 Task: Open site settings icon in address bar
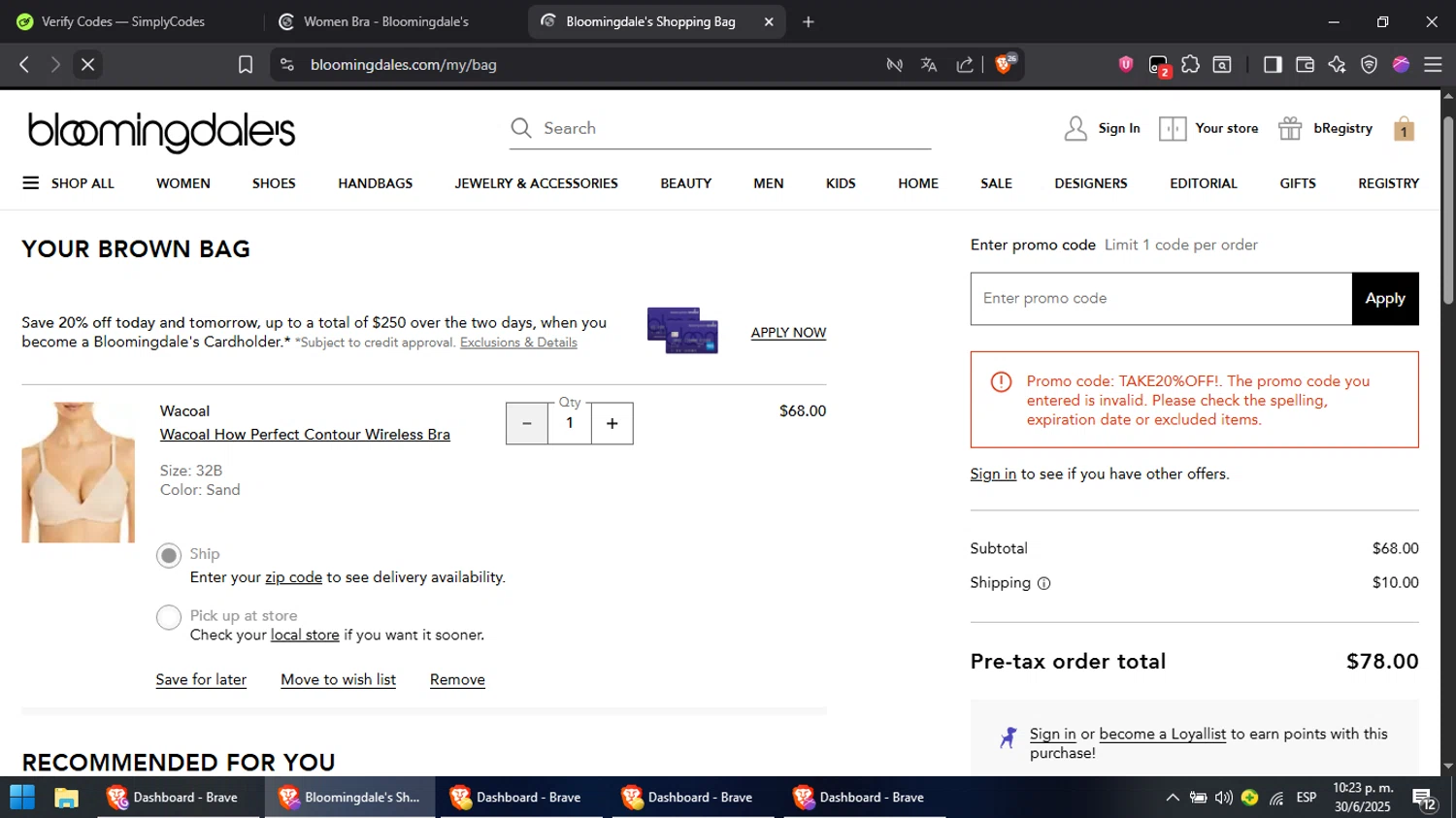[287, 65]
